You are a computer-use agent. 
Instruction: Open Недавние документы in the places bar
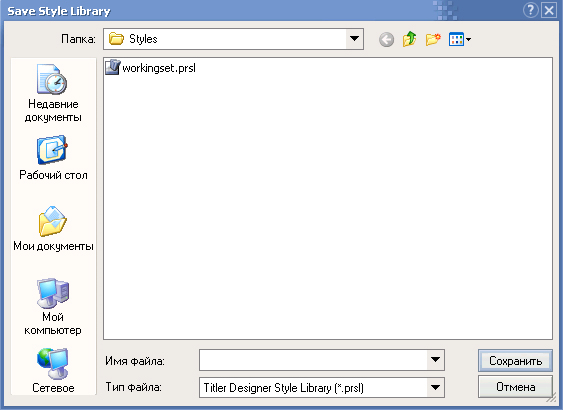click(53, 93)
